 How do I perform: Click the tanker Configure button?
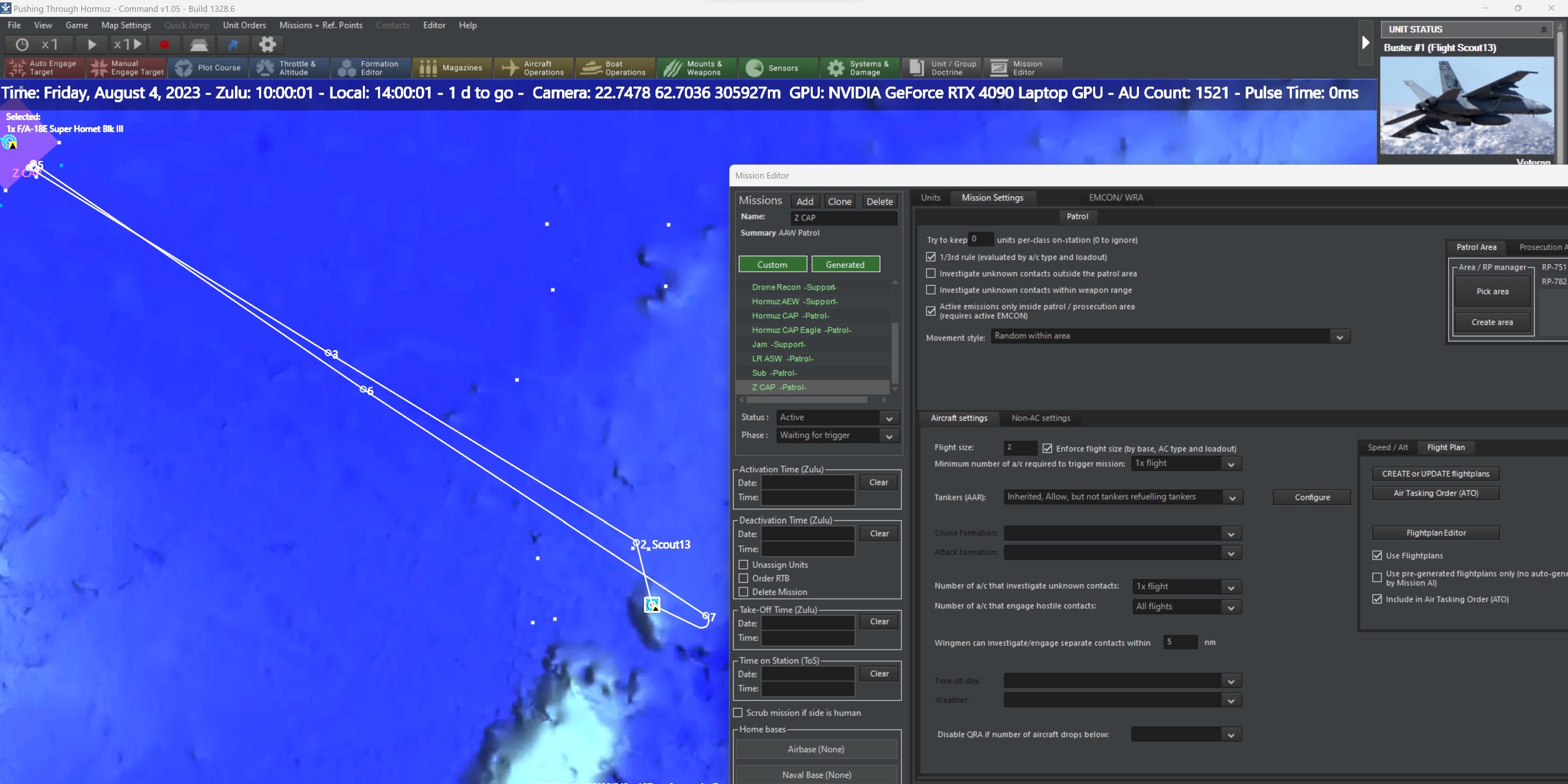[1312, 497]
